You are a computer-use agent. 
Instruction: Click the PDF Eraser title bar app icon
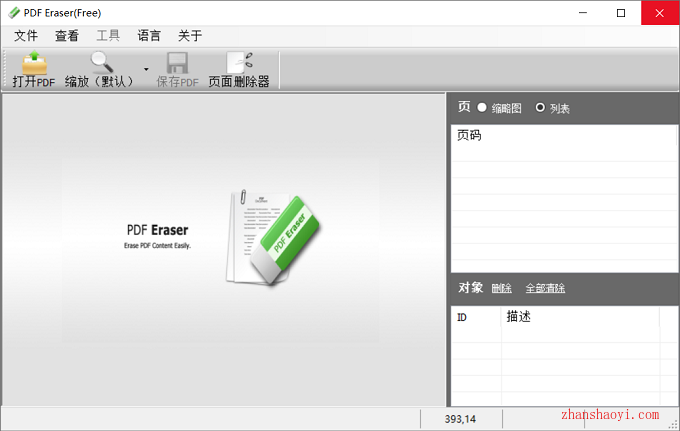coord(13,13)
